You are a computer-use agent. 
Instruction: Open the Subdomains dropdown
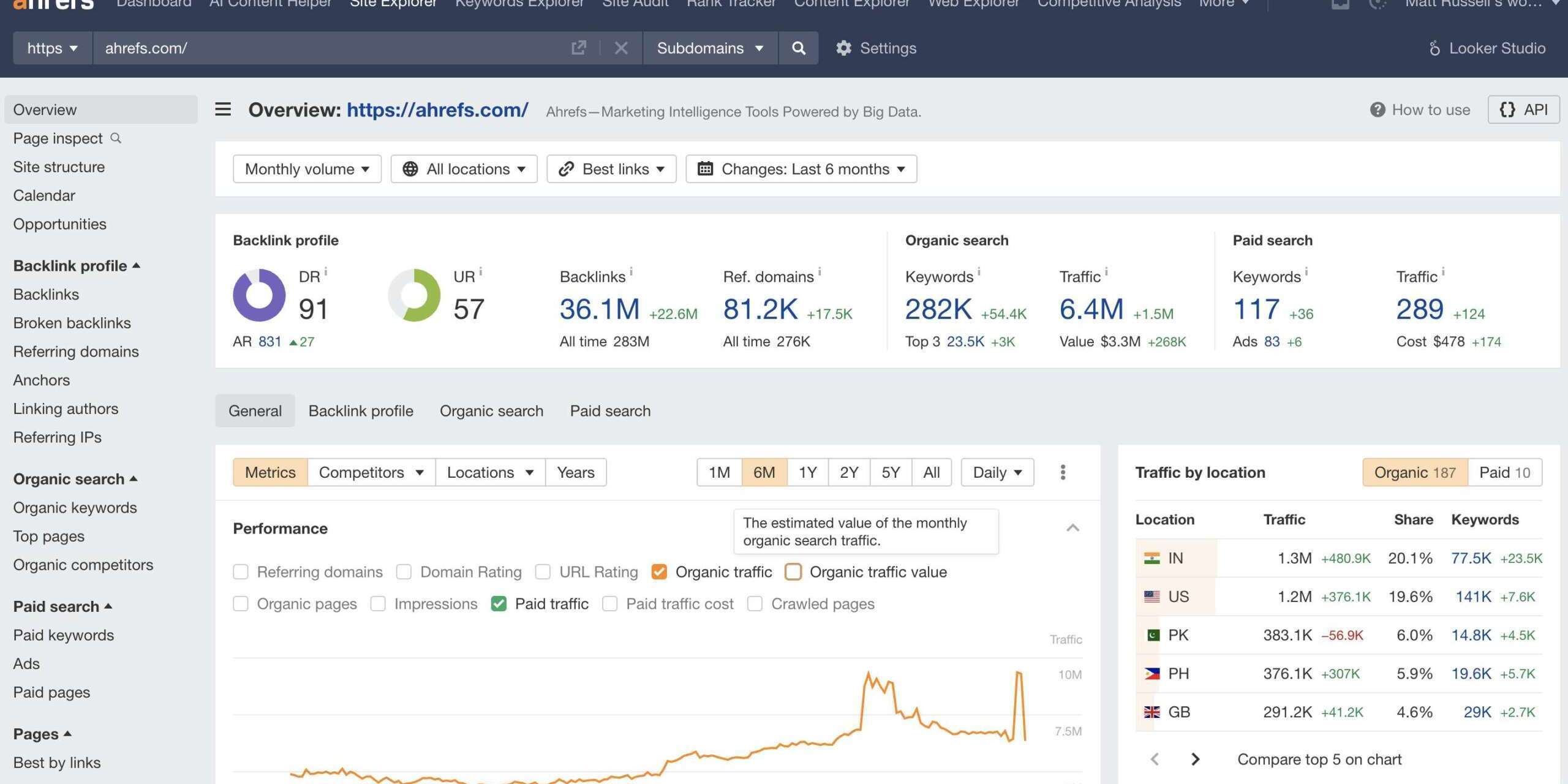pos(709,48)
